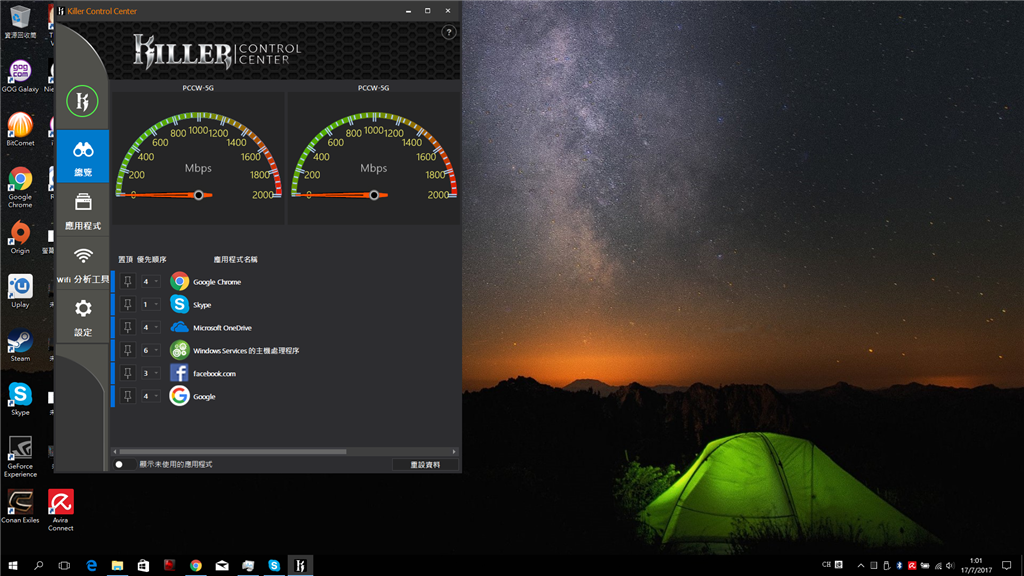Toggle 顯示未使用的應用程式 switch

coord(123,464)
